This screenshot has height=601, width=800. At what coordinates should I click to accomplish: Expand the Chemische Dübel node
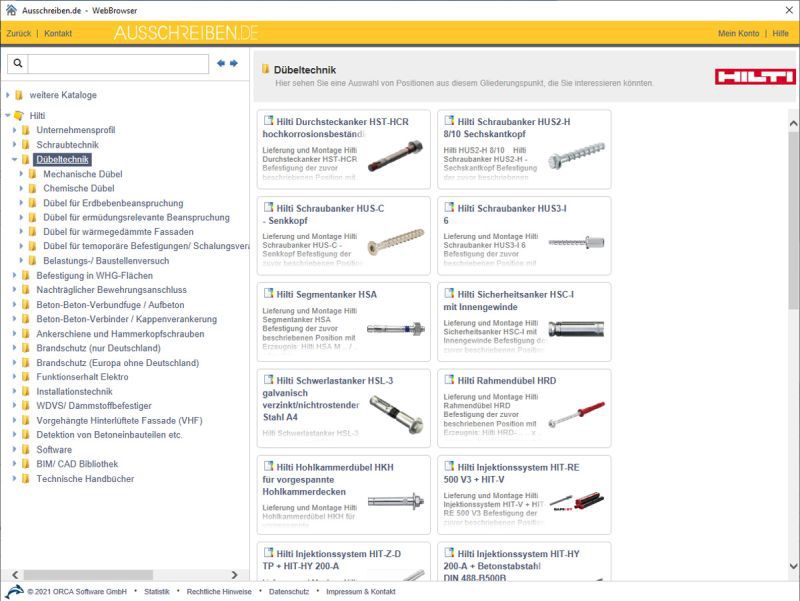[21, 188]
